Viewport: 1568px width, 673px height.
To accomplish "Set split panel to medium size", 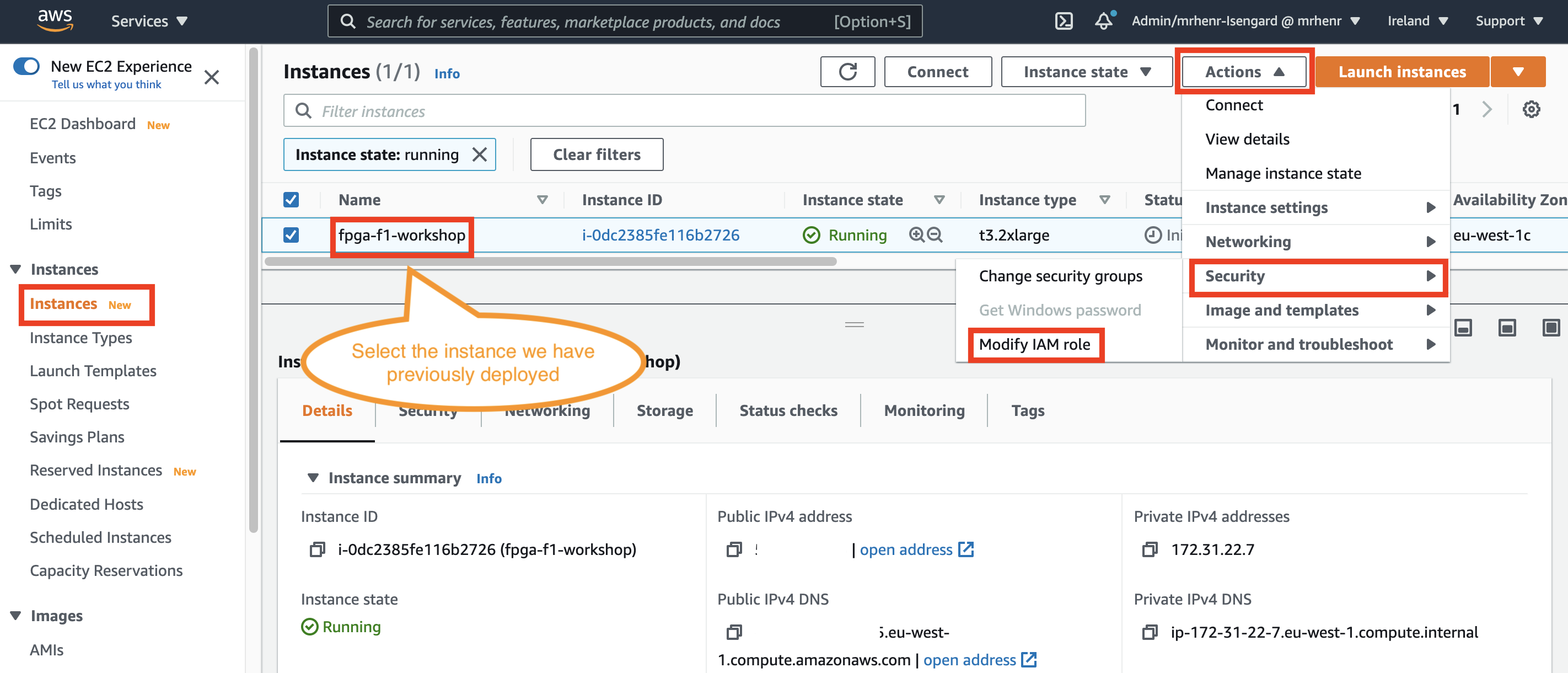I will 1506,328.
